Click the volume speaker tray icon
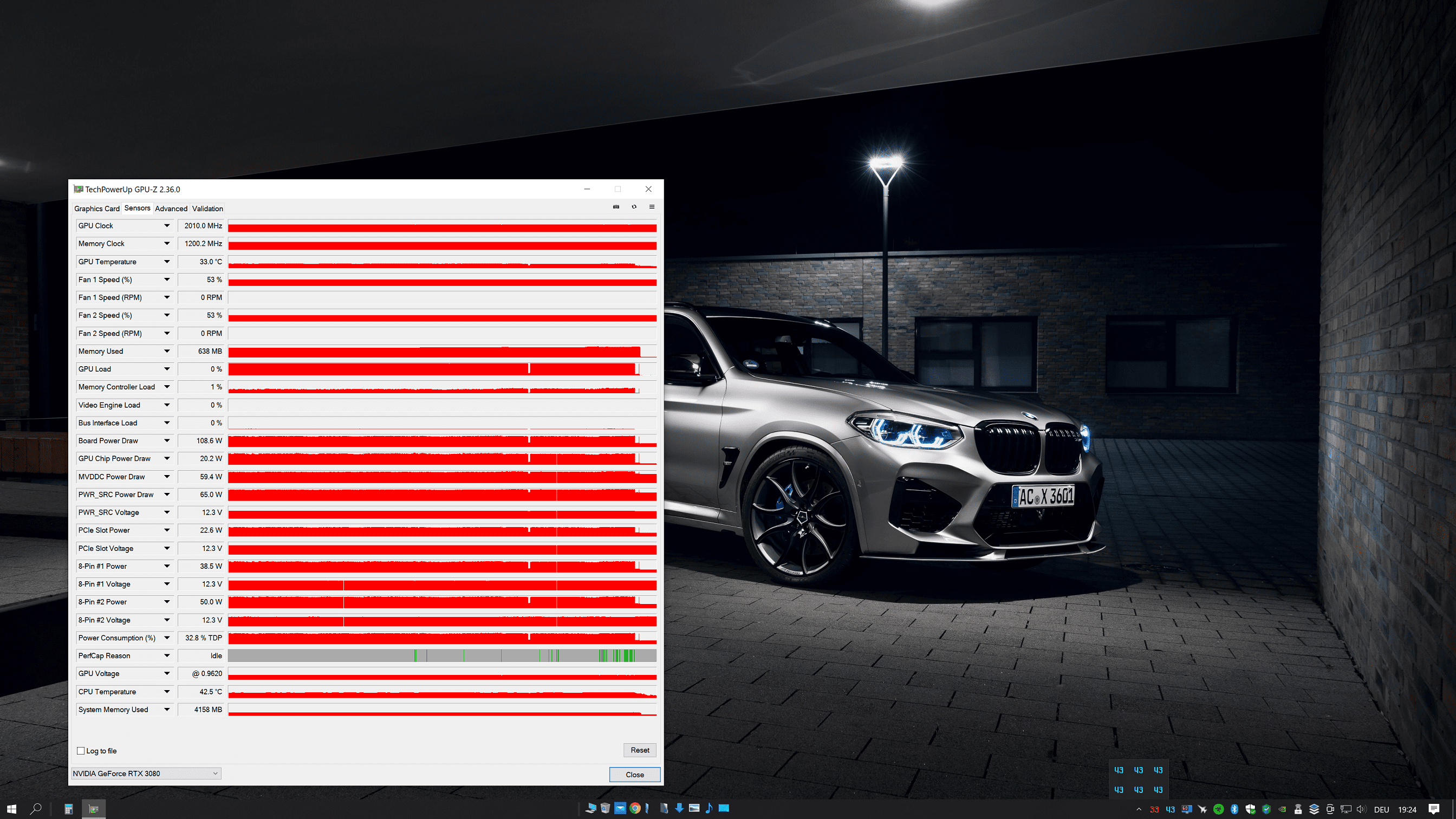The image size is (1456, 819). [1361, 809]
